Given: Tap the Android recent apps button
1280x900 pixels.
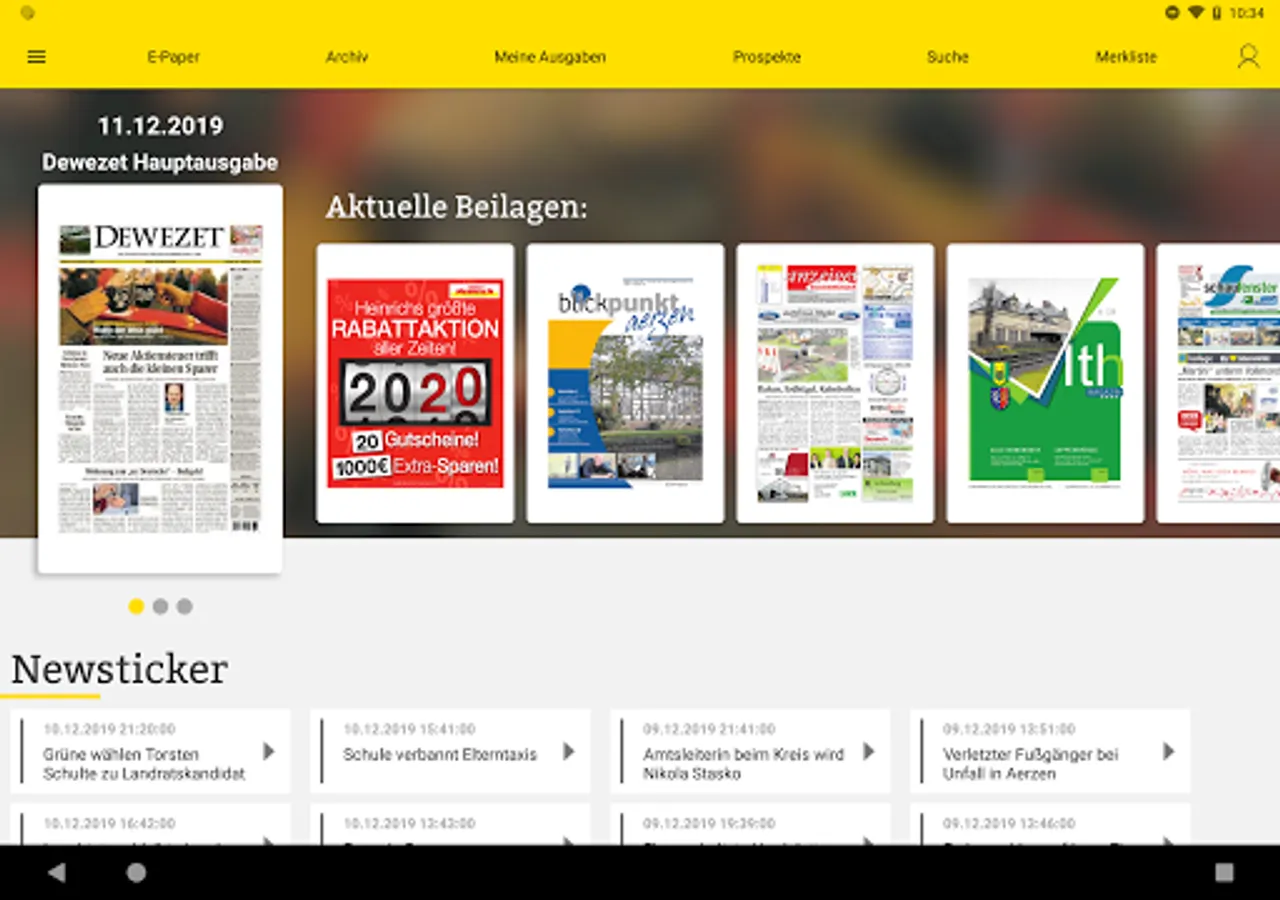Looking at the screenshot, I should click(1224, 872).
